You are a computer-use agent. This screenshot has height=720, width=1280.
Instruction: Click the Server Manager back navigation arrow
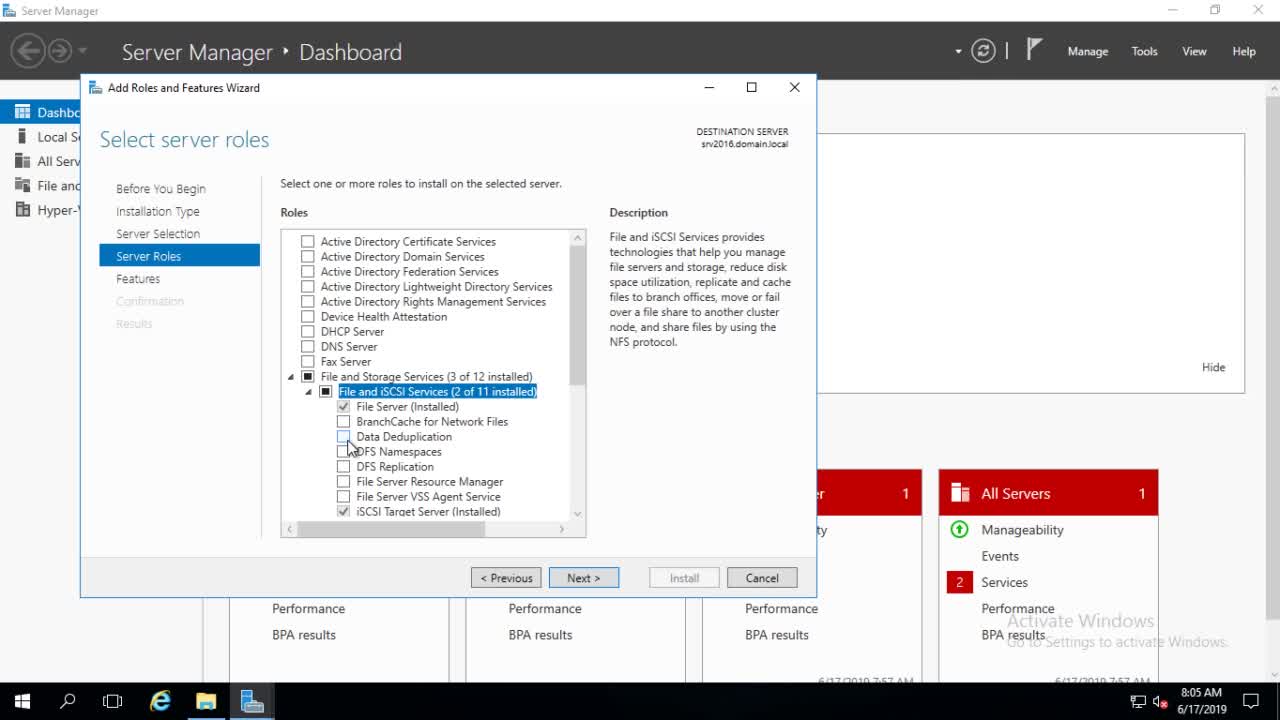point(28,50)
